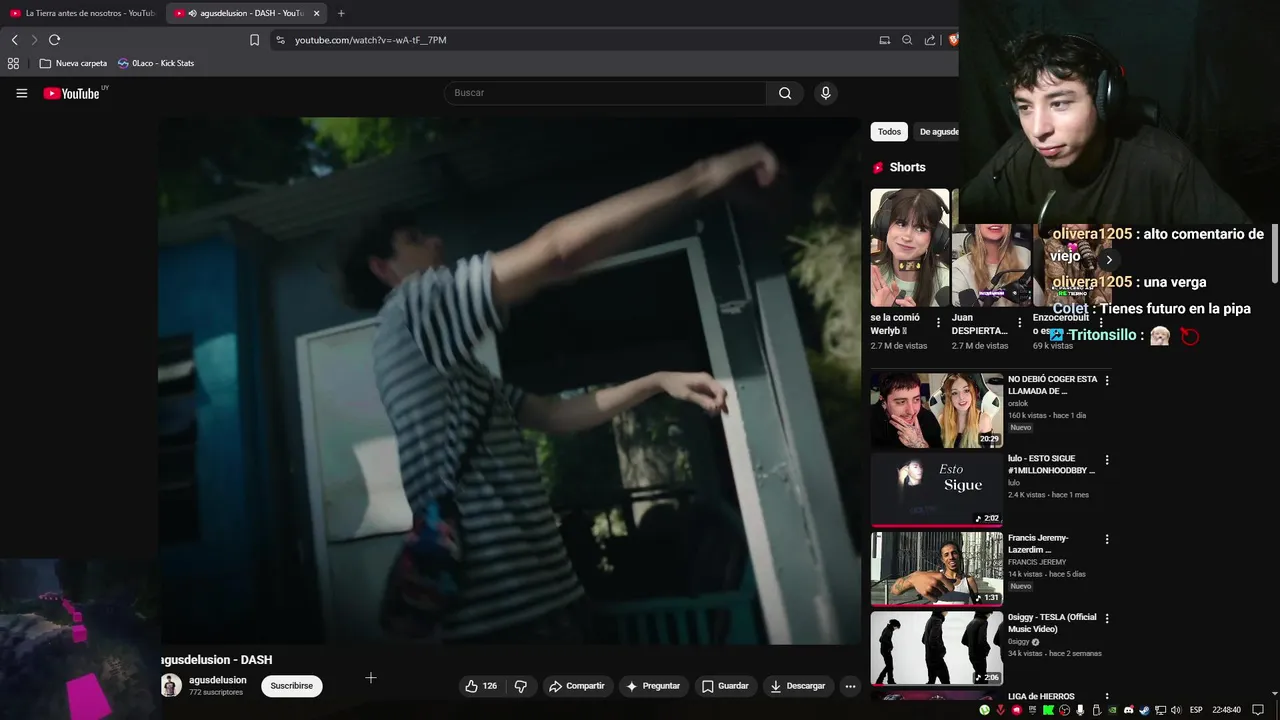
Task: Open 'Francis Jeremy- Lazerdim' video thumbnail
Action: click(x=936, y=568)
